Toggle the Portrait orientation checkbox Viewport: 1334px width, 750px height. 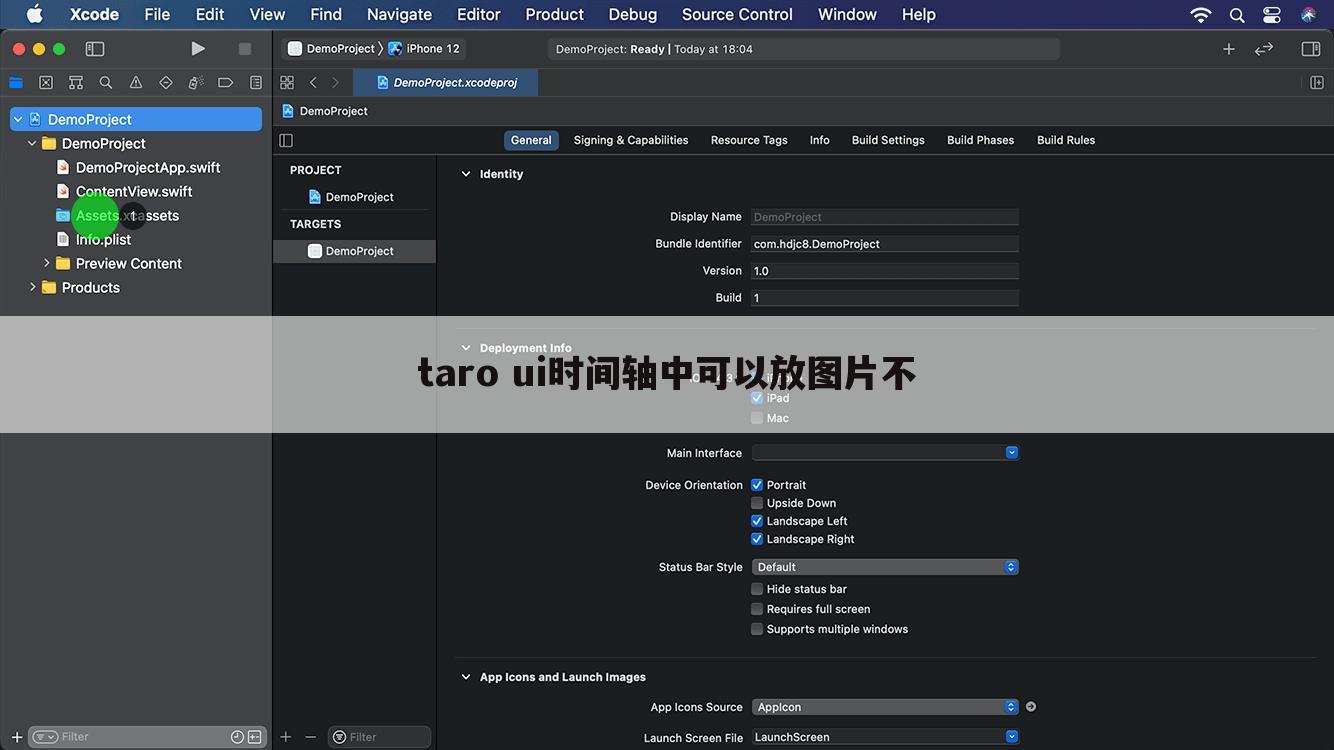(x=757, y=485)
